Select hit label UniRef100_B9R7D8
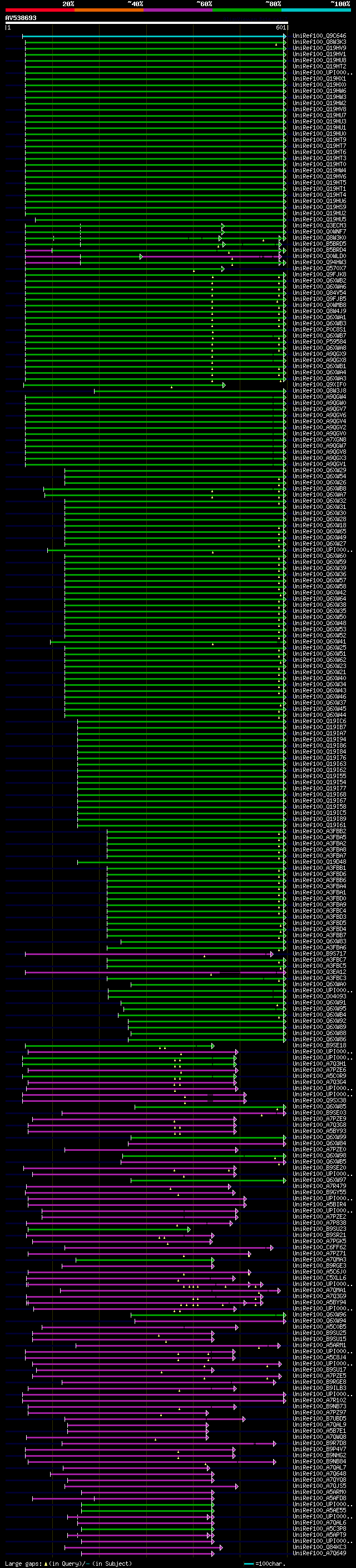 coord(319,1443)
